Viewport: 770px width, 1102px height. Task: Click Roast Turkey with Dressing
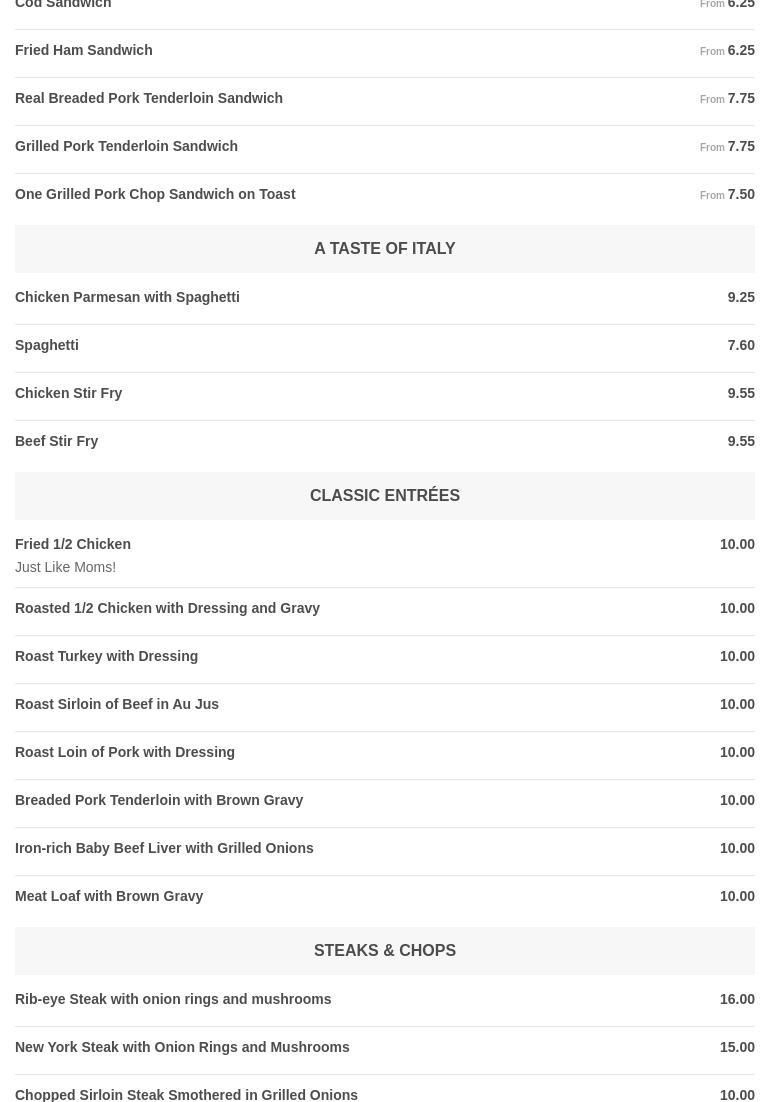(x=107, y=656)
